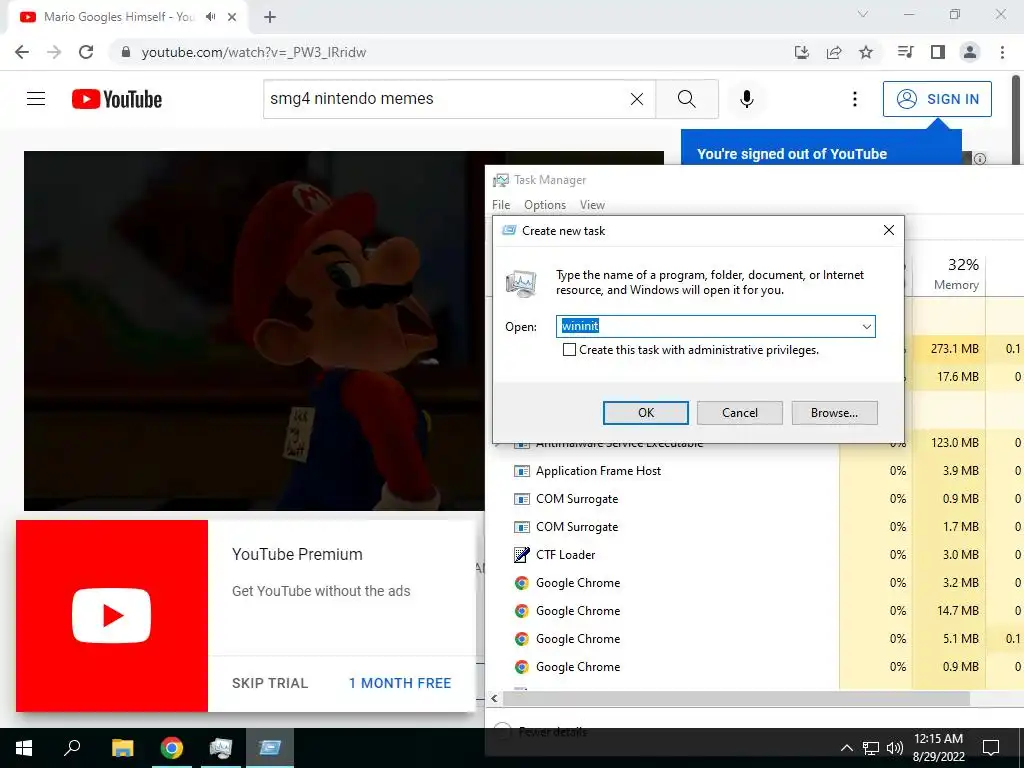Open the taskbar clock and date
This screenshot has width=1024, height=768.
point(938,748)
